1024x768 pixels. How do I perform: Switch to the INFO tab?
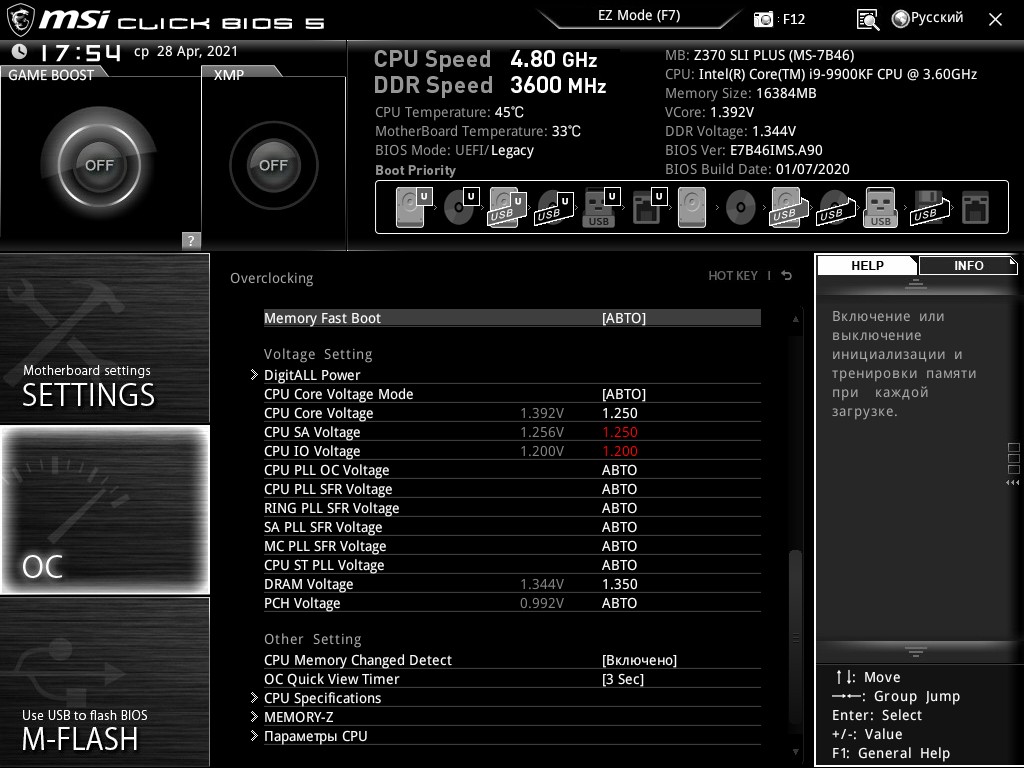click(x=968, y=265)
